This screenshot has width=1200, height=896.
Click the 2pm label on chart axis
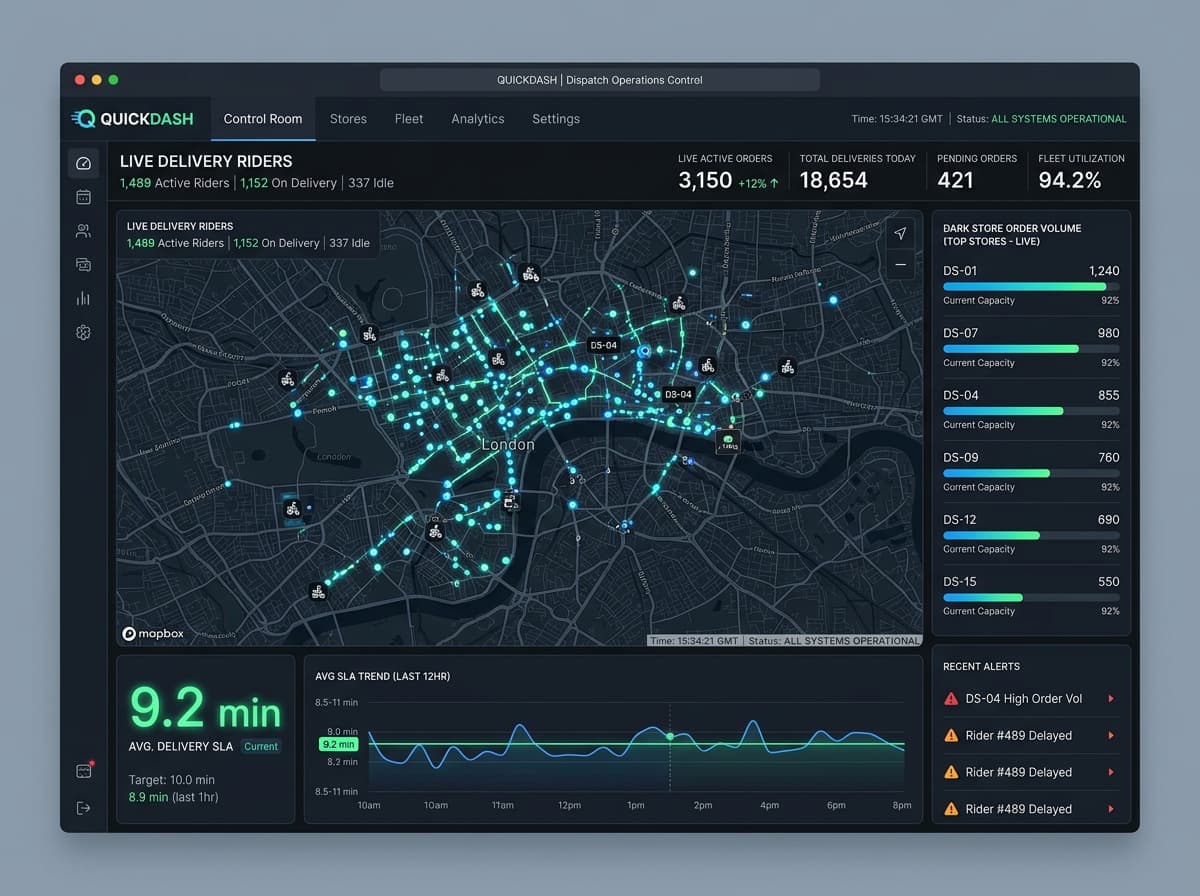pos(703,805)
